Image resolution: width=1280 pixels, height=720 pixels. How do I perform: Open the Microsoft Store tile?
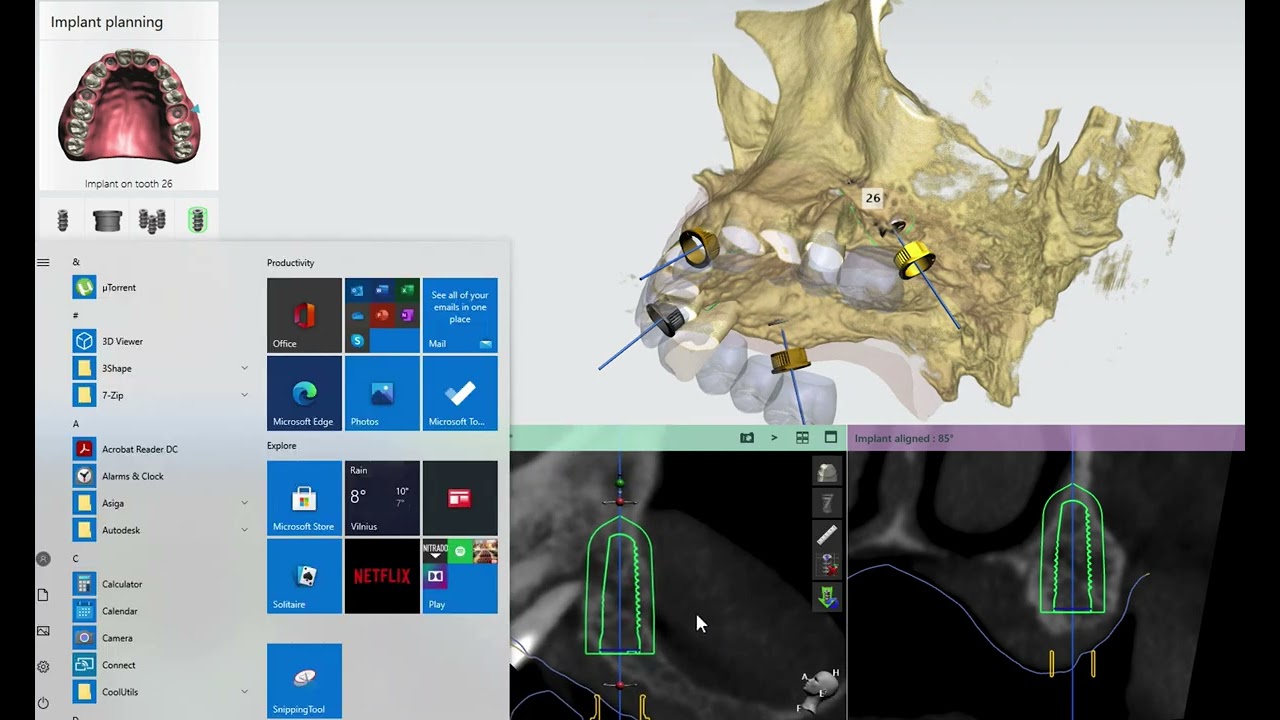point(305,498)
